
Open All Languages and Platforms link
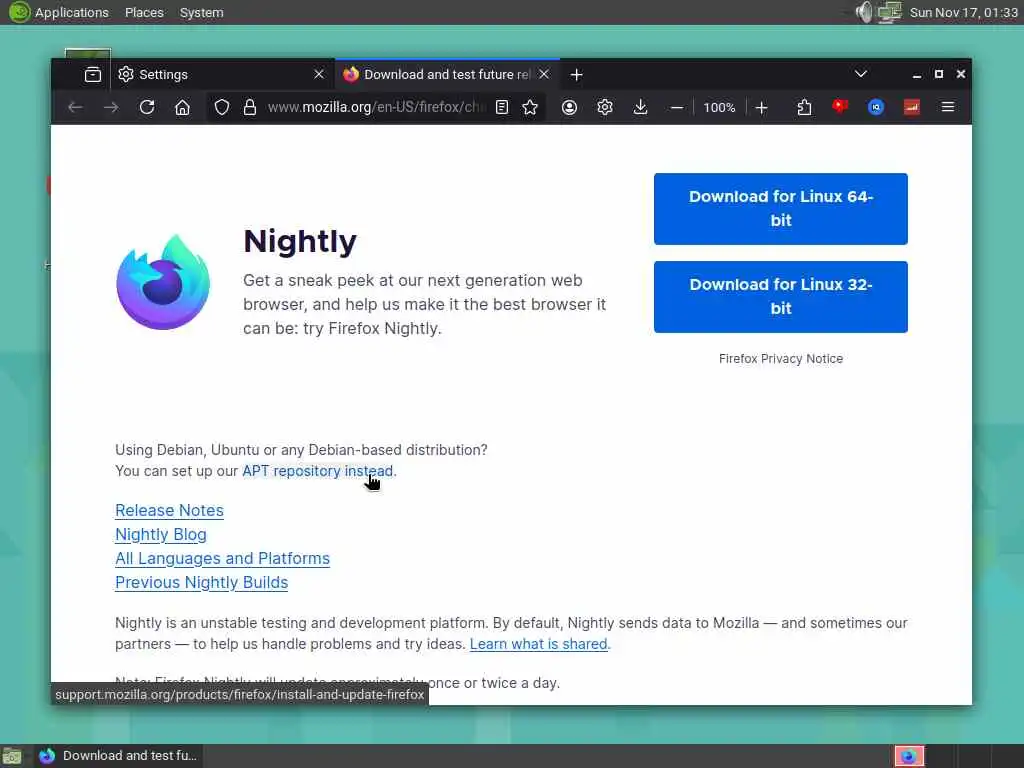222,559
